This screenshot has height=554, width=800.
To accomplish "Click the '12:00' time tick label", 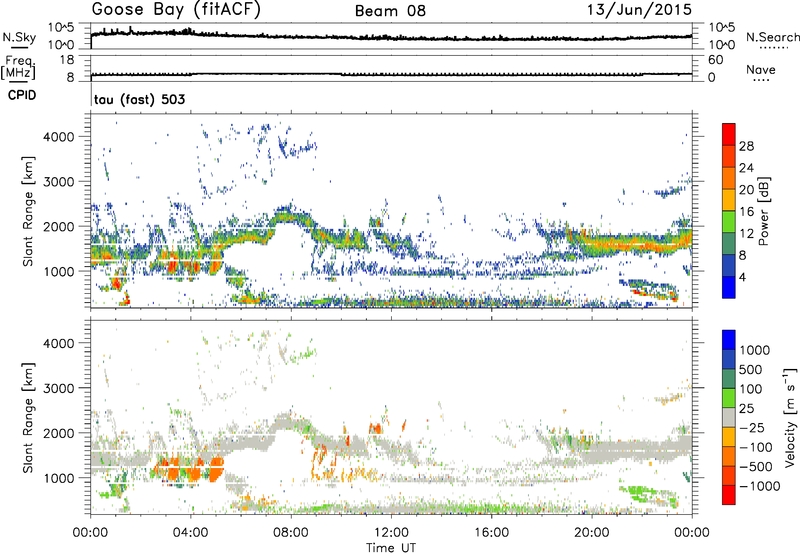I will click(391, 533).
